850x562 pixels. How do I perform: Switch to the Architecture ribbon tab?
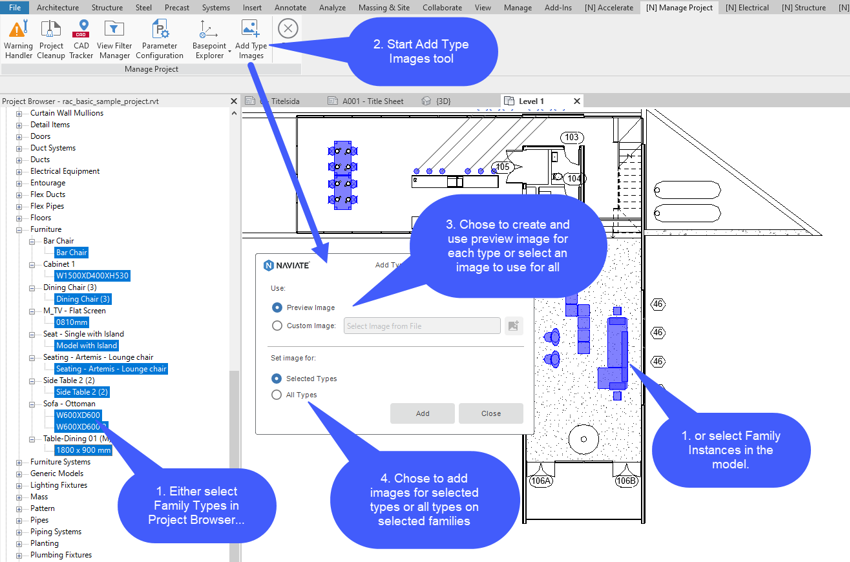57,8
